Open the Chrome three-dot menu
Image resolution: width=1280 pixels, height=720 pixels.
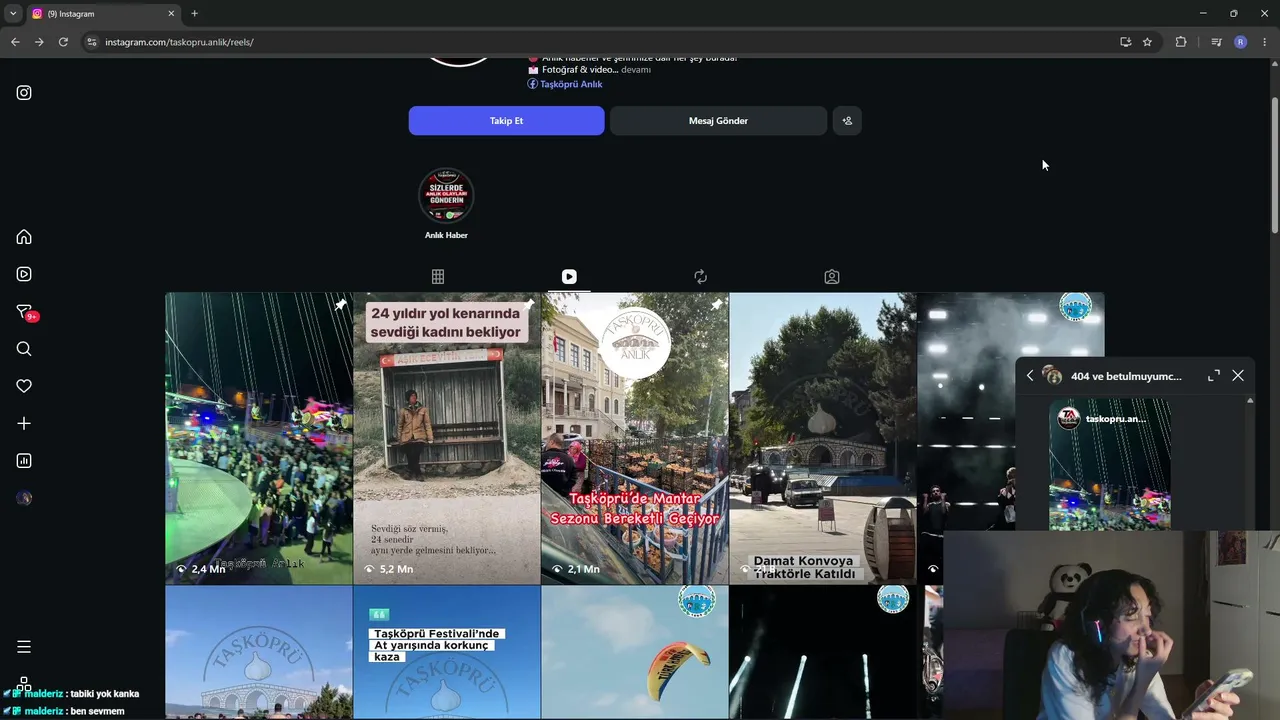coord(1265,42)
